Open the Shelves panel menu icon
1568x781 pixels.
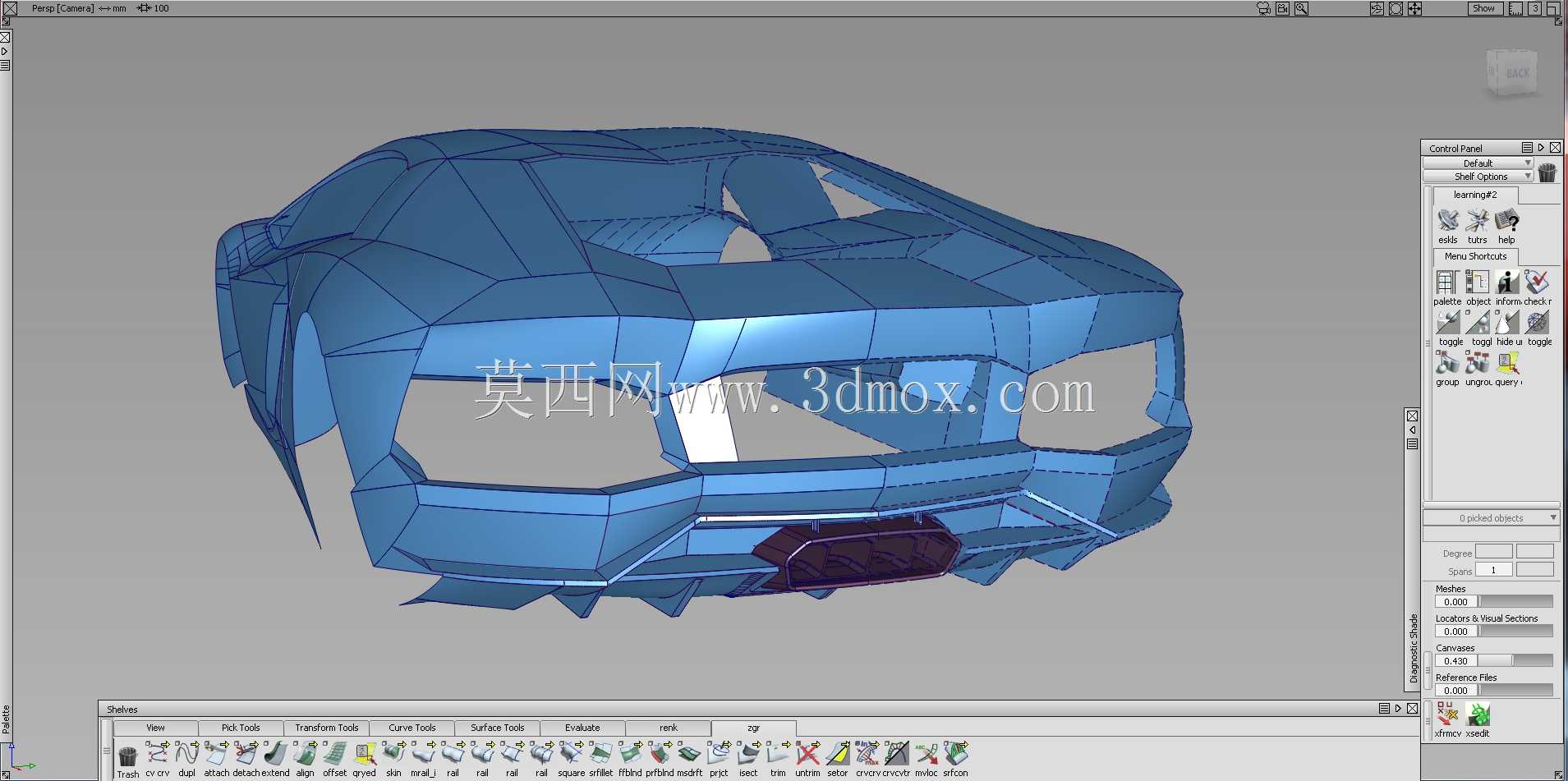[1384, 709]
